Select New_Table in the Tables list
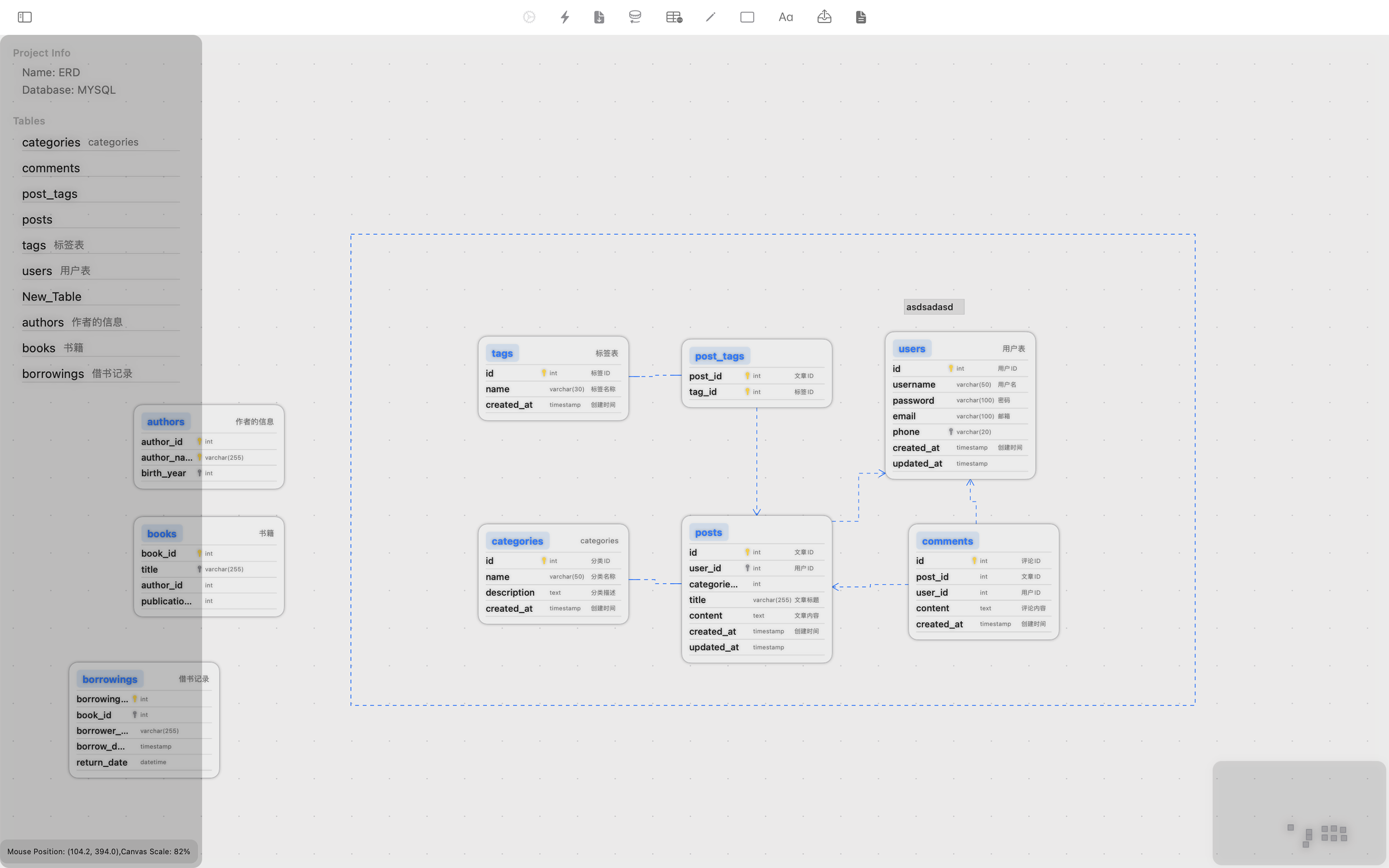 point(100,297)
